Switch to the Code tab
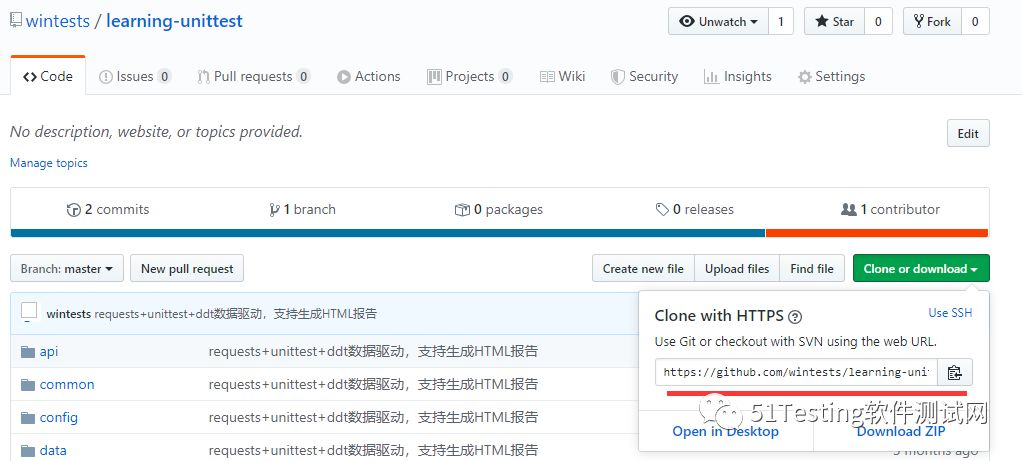This screenshot has height=461, width=1022. (x=48, y=76)
